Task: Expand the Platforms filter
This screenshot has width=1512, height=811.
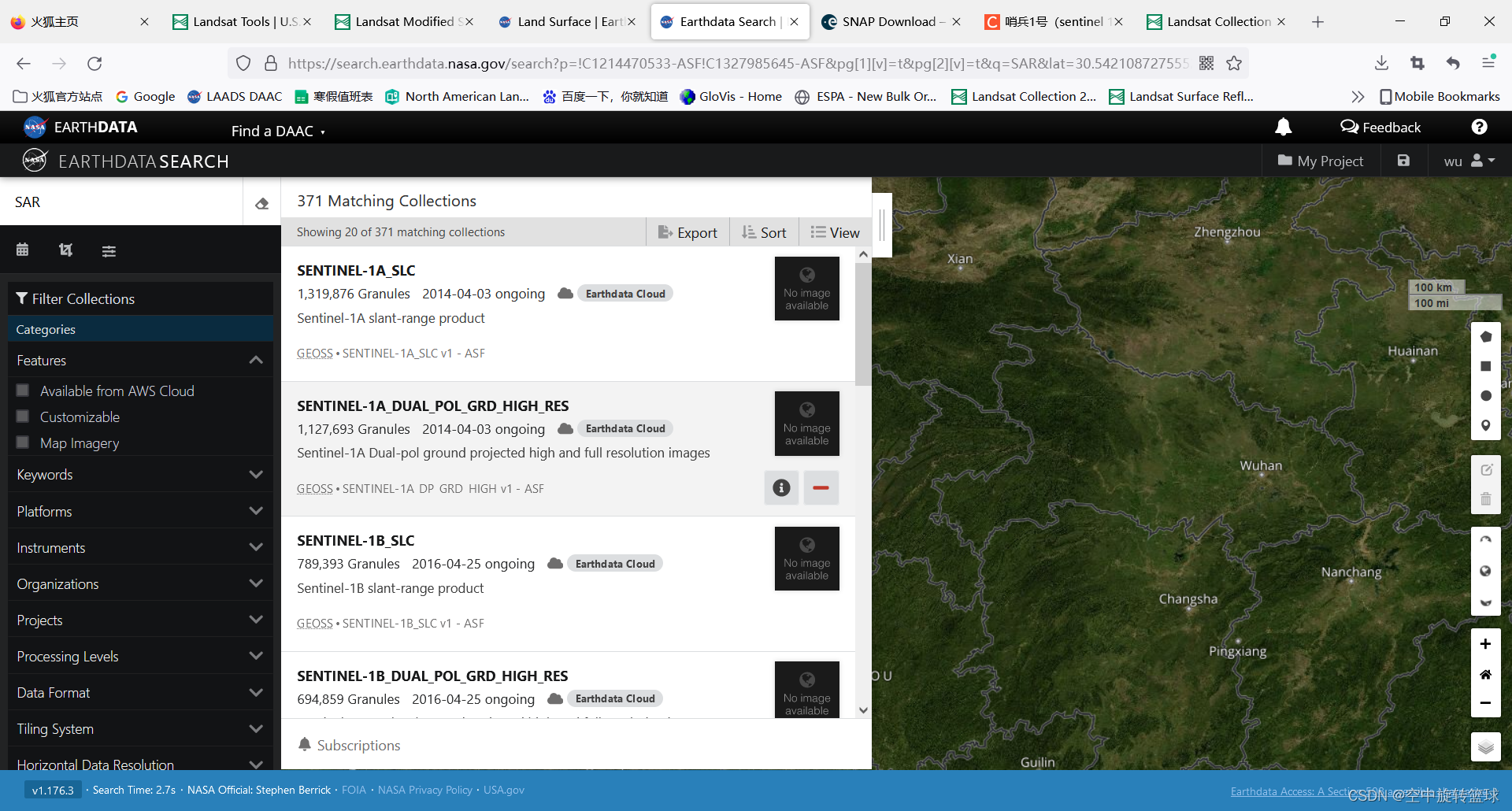Action: tap(140, 511)
